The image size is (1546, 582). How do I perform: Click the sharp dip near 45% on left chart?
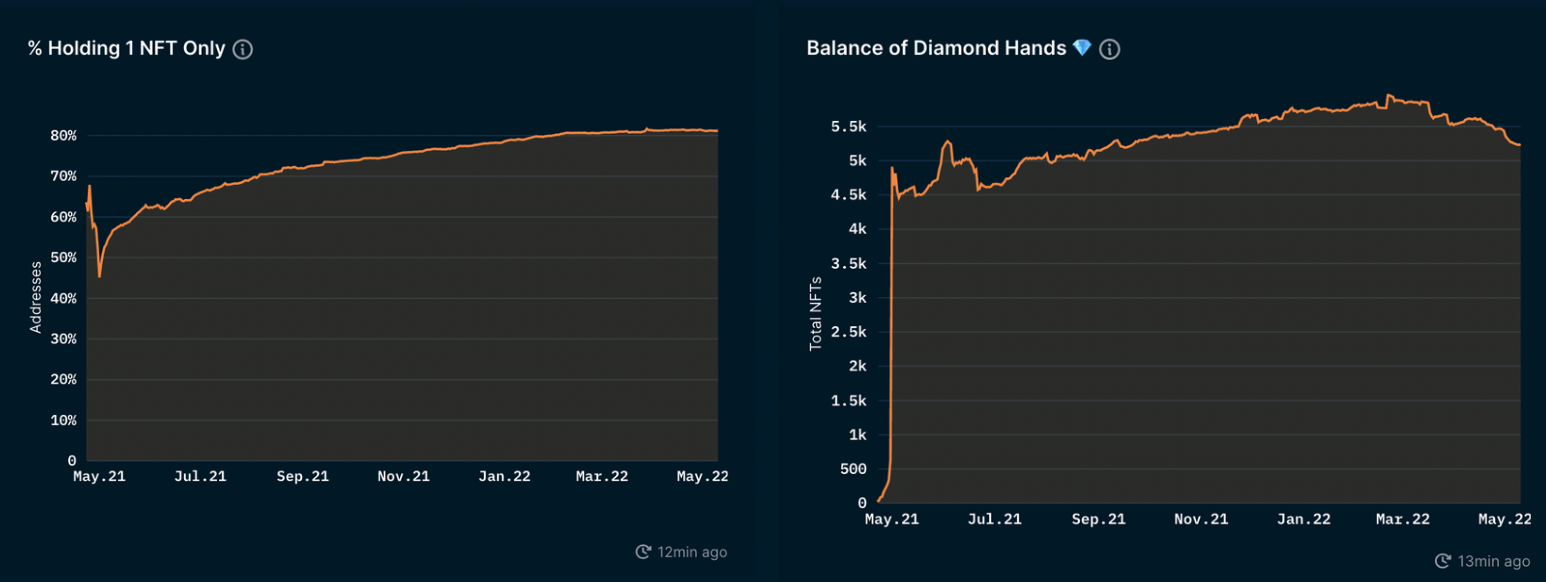point(99,276)
